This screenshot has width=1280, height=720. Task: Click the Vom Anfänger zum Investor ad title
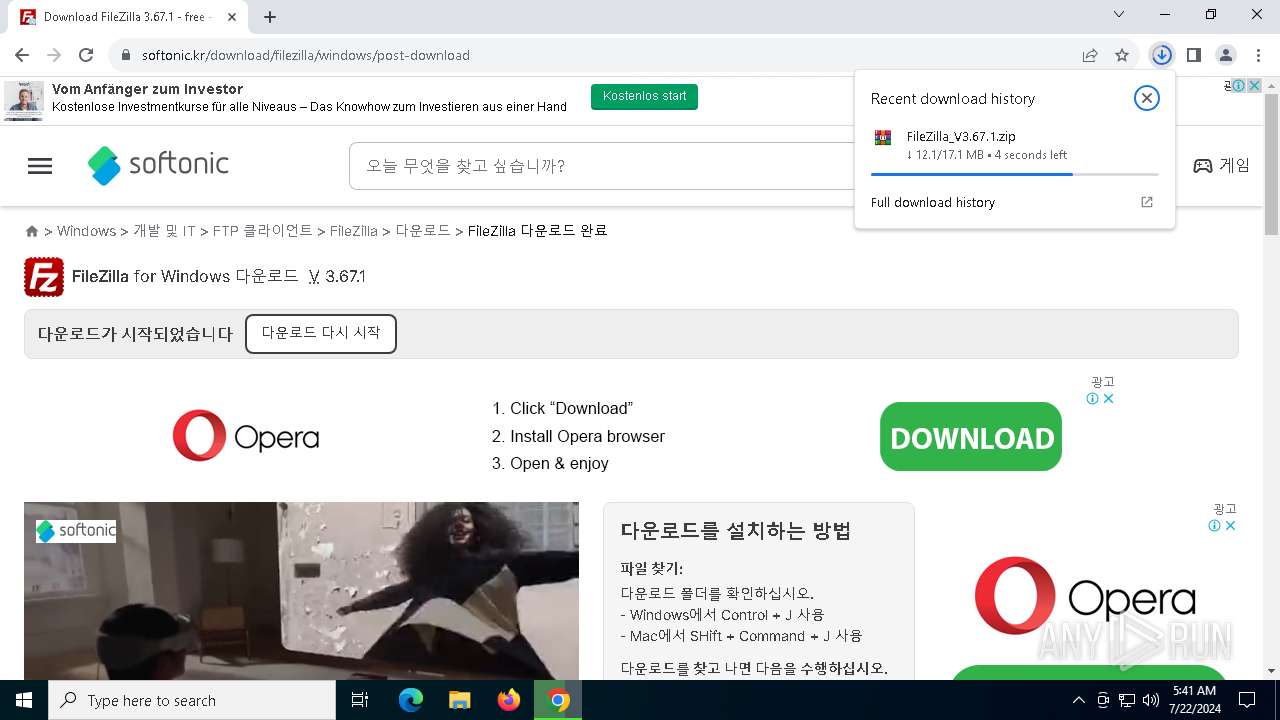point(148,89)
